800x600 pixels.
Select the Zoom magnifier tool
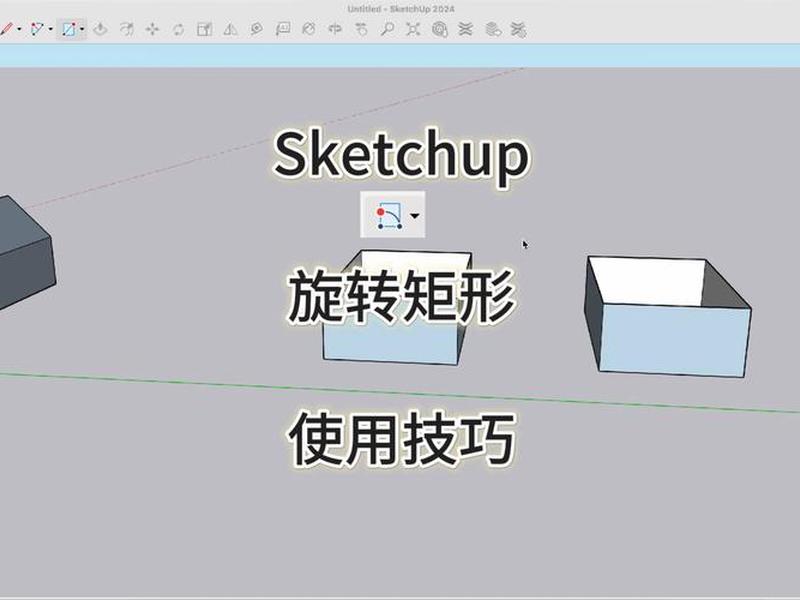tap(387, 29)
